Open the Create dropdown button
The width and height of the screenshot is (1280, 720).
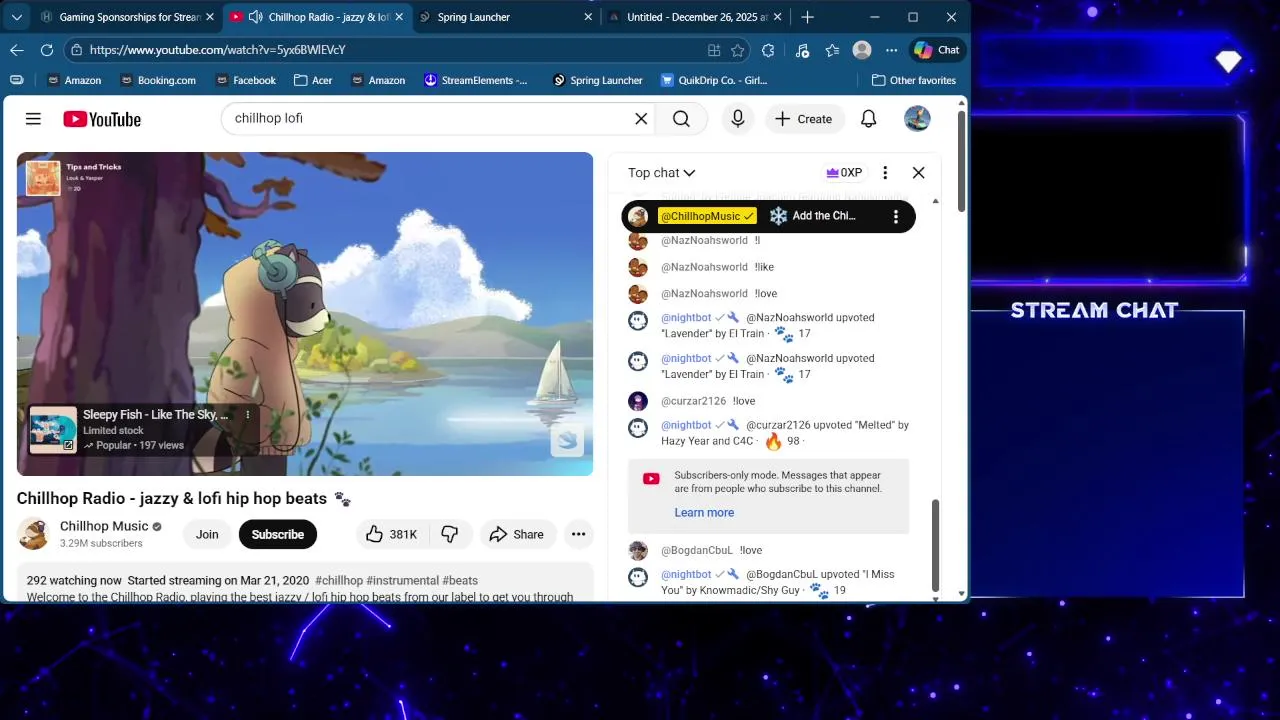click(x=806, y=119)
